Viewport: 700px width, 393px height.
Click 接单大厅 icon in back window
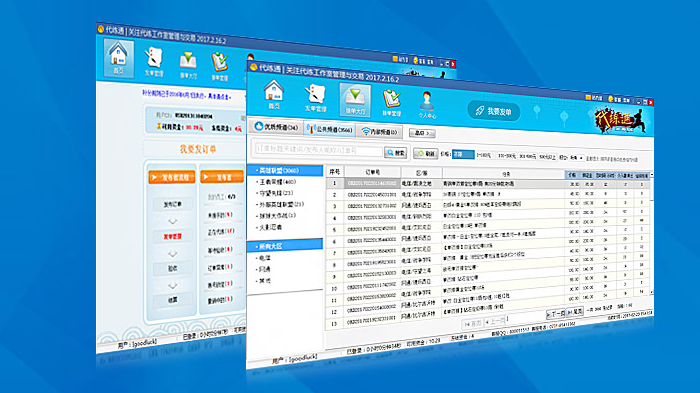click(188, 65)
